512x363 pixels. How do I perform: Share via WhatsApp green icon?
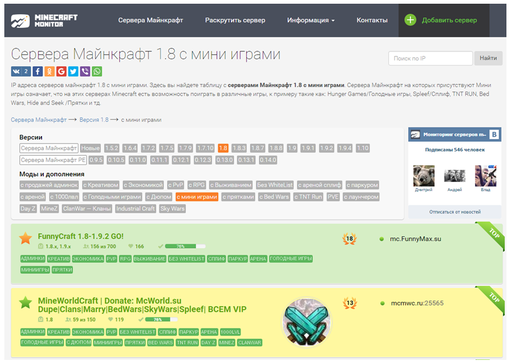point(97,71)
